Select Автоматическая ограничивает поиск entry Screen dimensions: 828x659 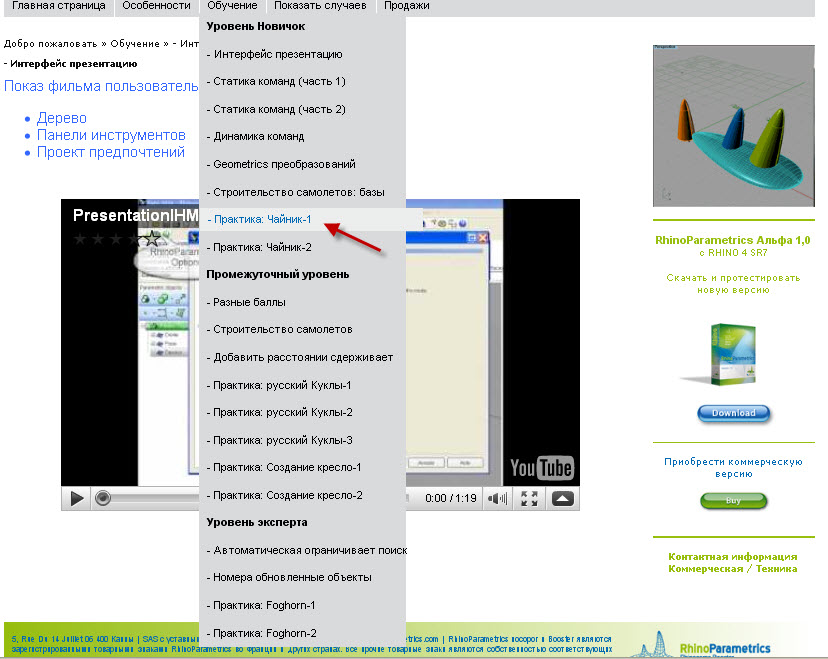[307, 550]
